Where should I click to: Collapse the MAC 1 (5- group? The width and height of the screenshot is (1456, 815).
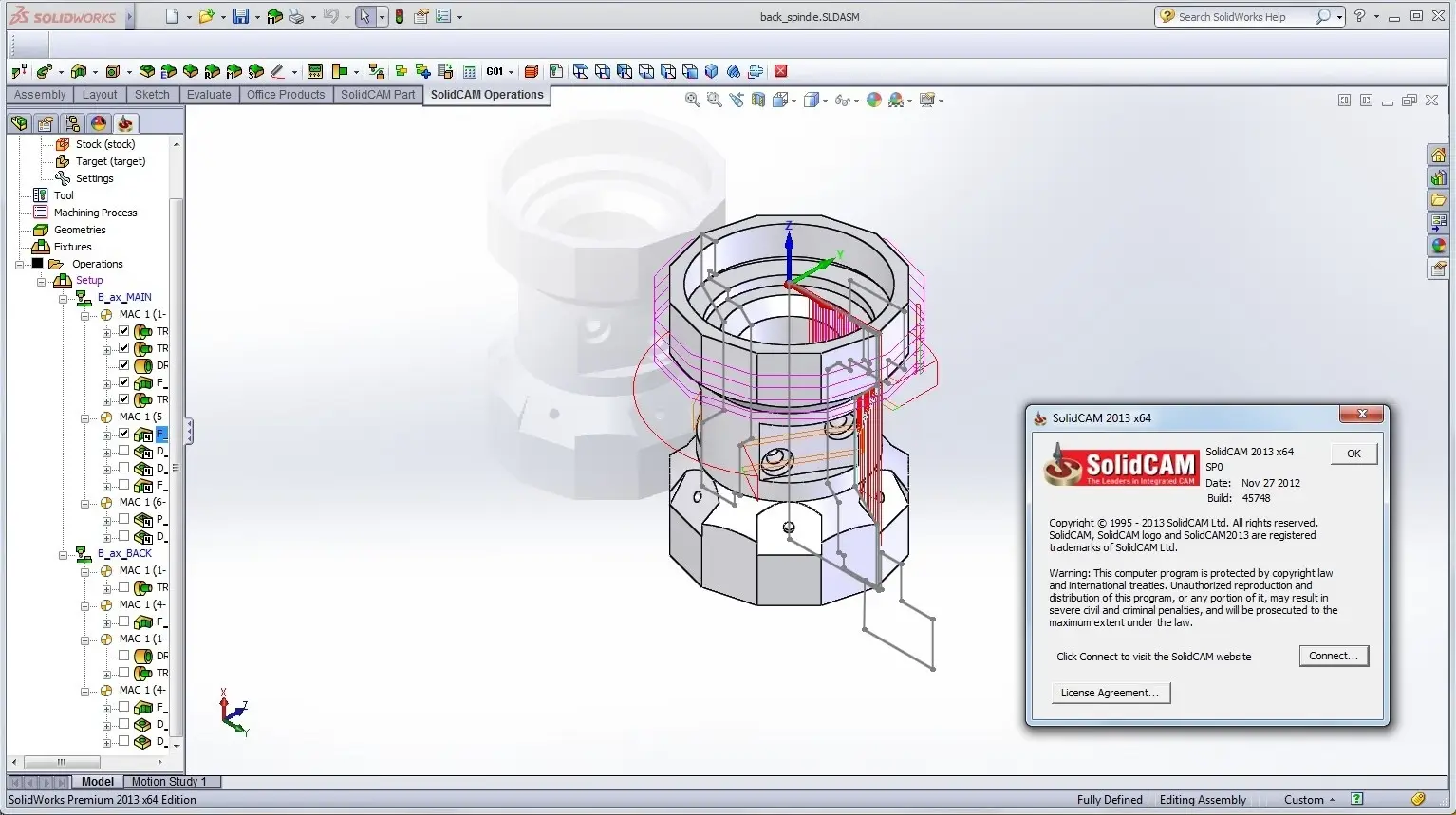coord(84,417)
